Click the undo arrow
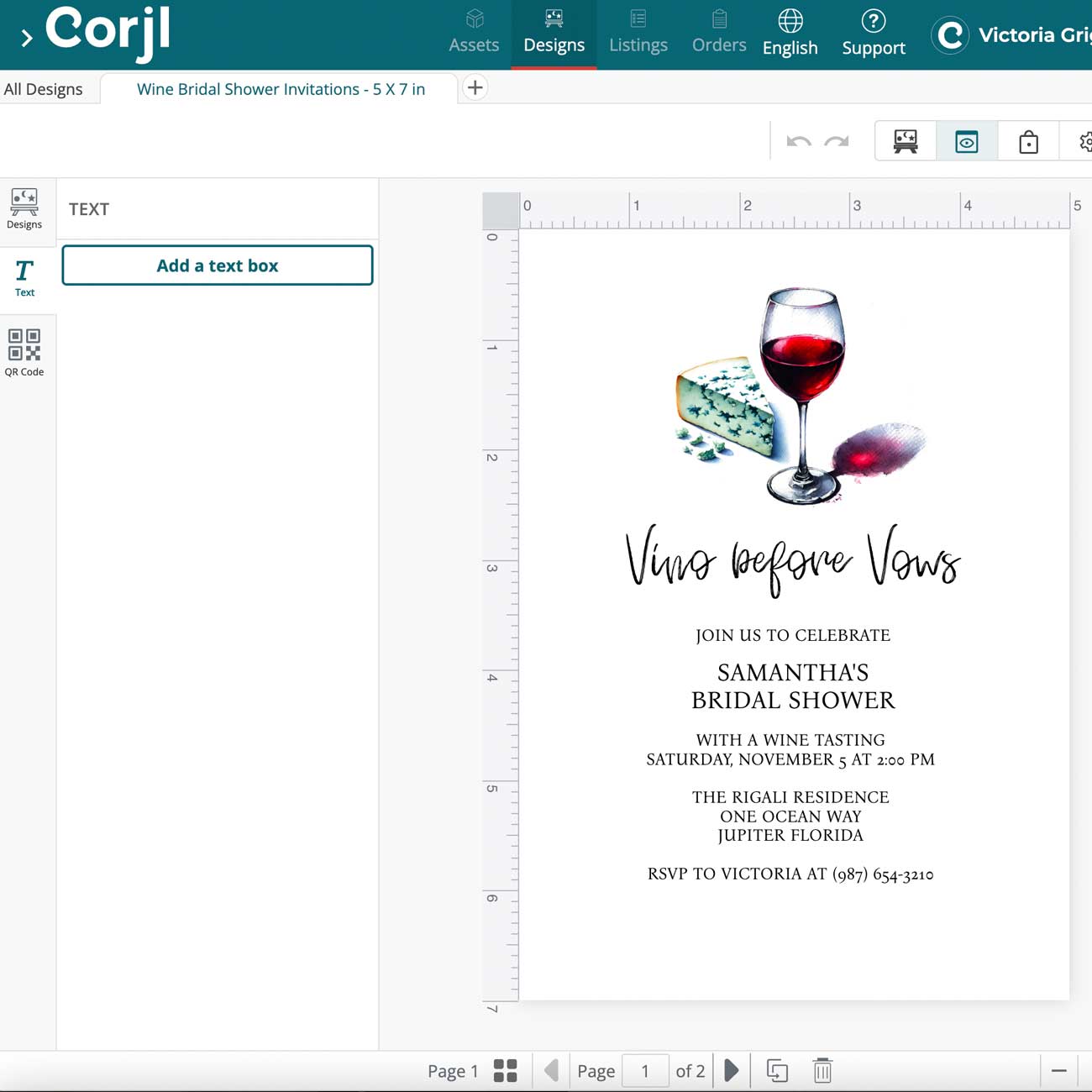Screen dimensions: 1092x1092 798,141
